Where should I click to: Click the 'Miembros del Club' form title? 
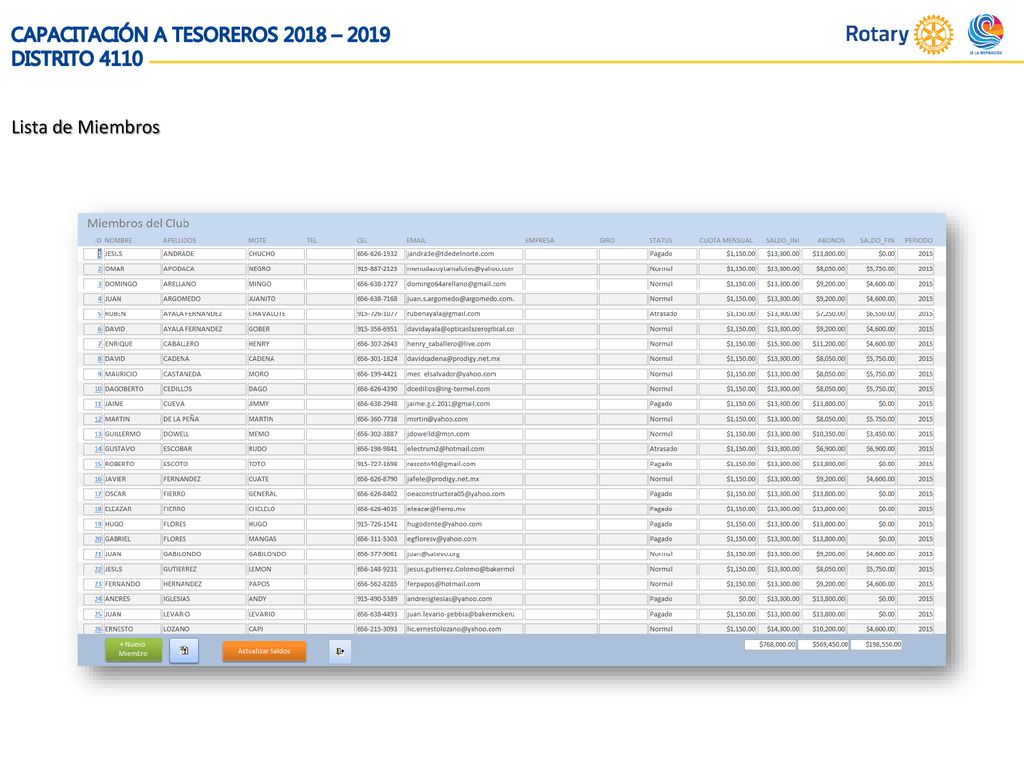click(138, 223)
